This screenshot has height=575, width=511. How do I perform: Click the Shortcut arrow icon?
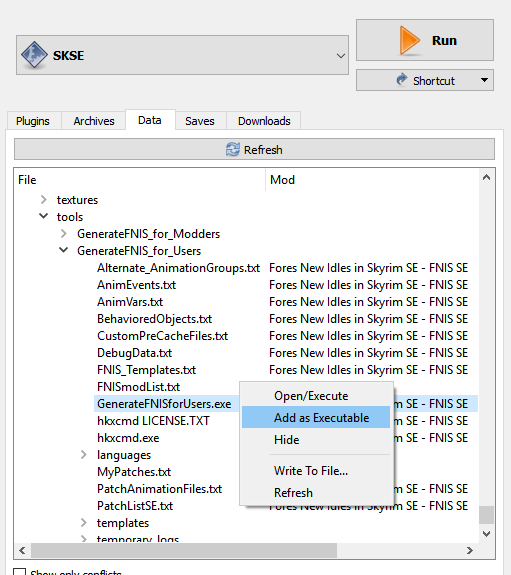402,80
